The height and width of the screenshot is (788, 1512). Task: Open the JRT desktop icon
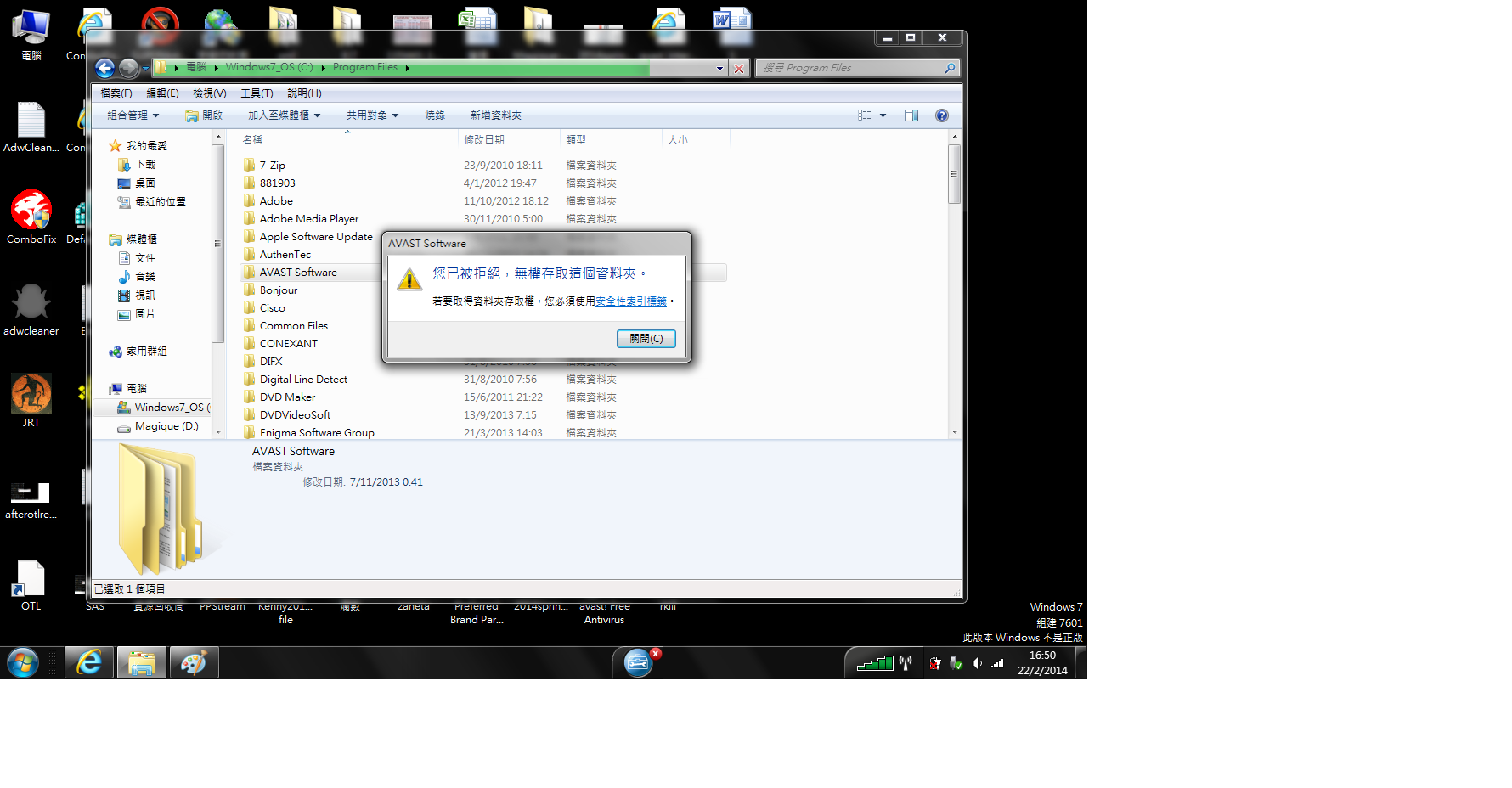31,400
